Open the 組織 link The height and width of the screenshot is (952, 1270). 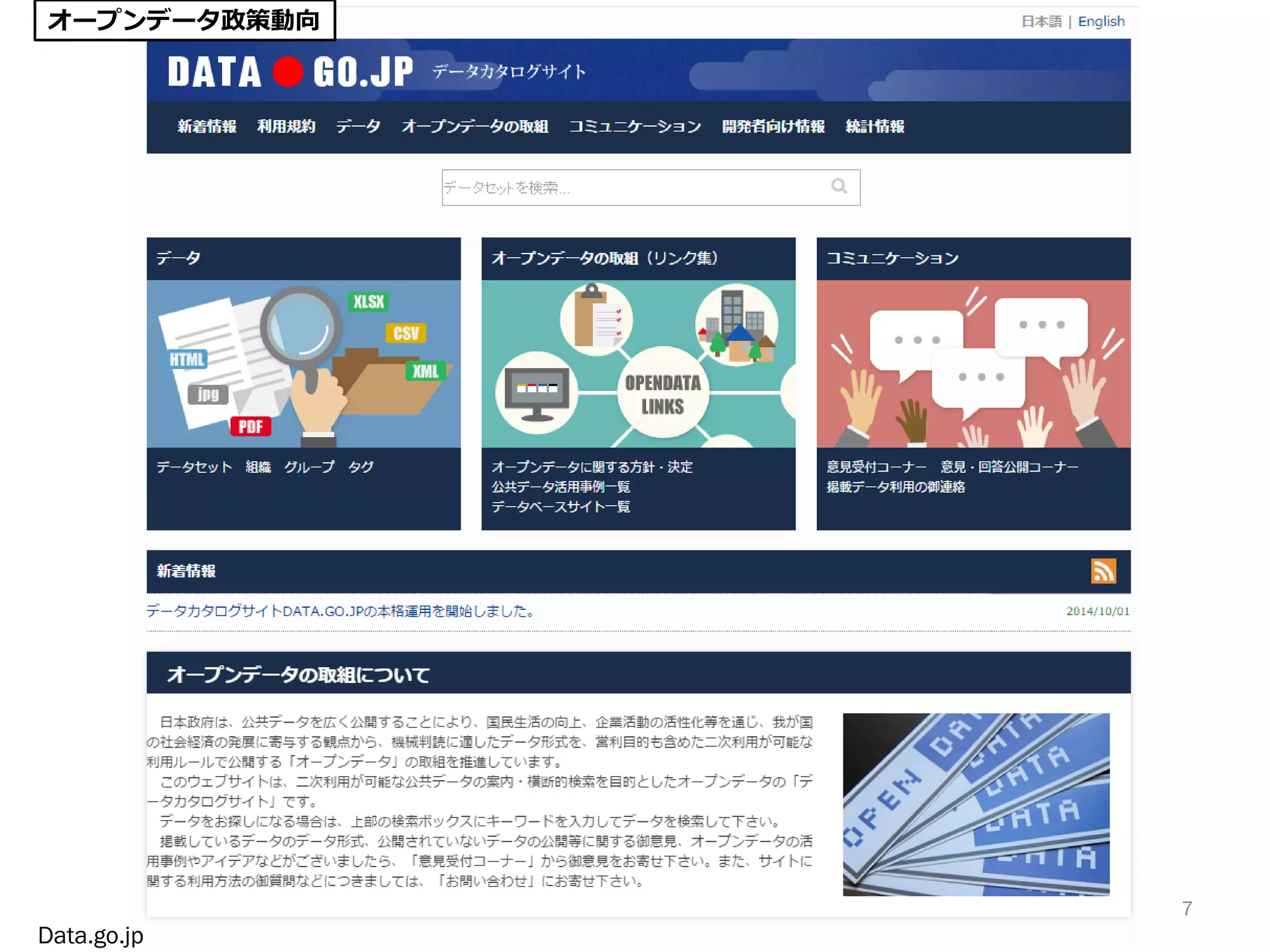coord(258,467)
